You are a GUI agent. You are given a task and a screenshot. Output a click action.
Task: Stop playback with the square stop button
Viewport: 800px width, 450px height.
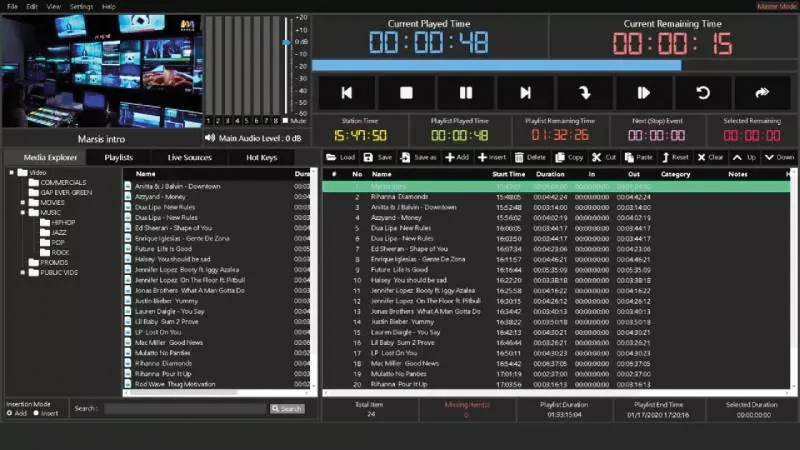pos(406,93)
